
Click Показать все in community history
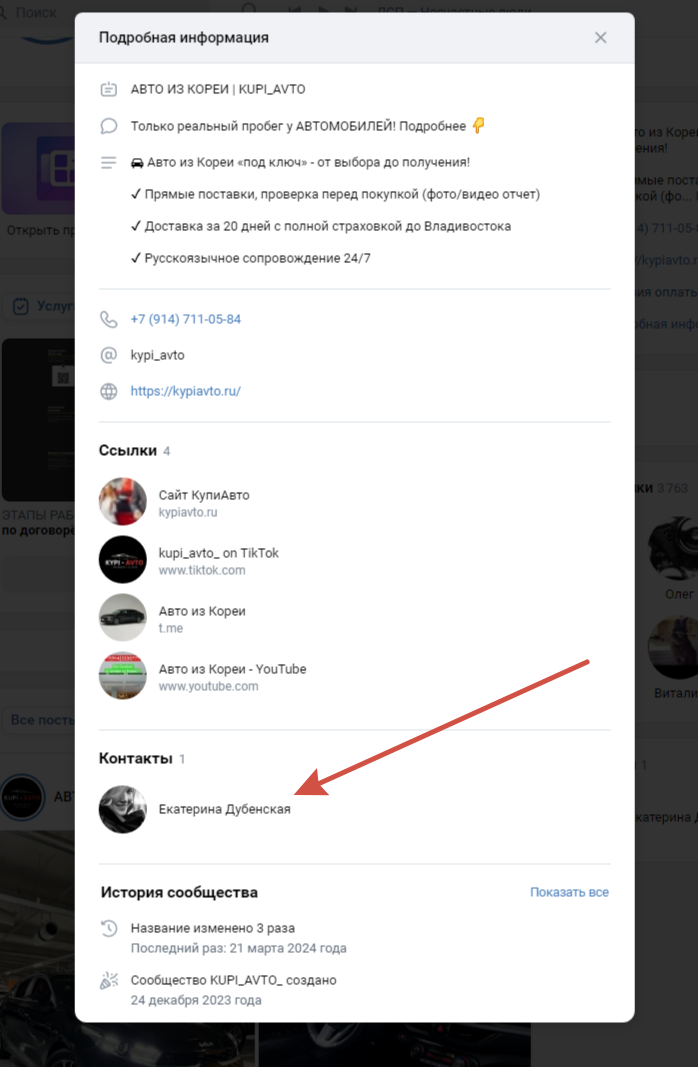[569, 892]
